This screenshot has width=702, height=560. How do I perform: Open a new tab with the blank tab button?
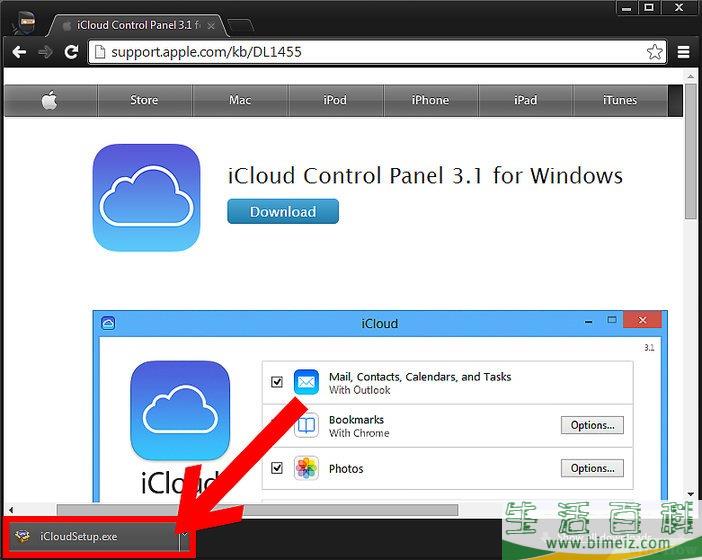[x=241, y=26]
